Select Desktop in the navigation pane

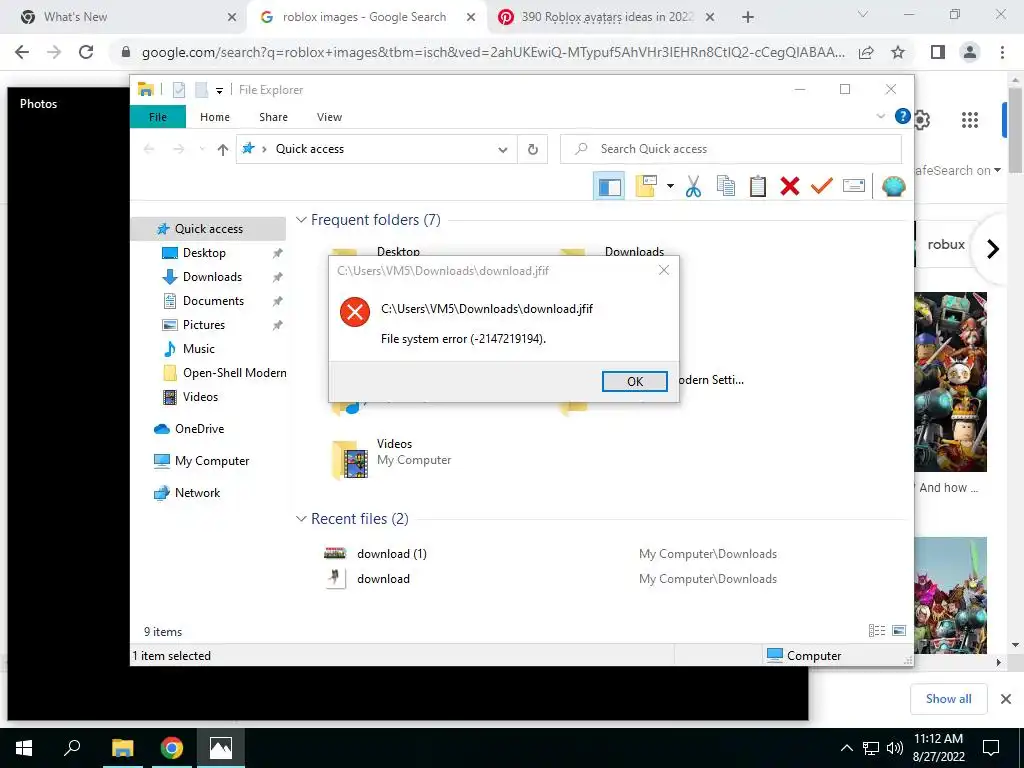coord(204,253)
